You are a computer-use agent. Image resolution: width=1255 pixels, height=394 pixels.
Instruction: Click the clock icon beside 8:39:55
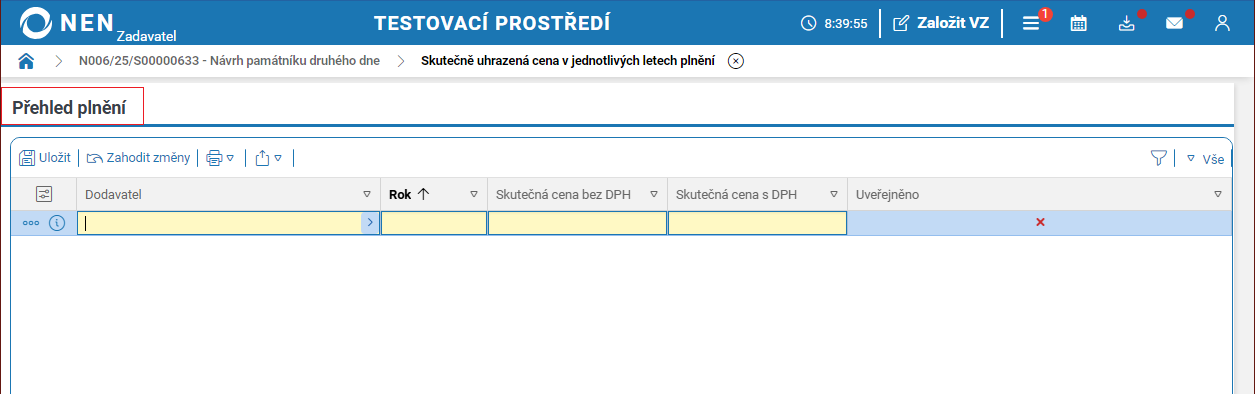(x=809, y=23)
